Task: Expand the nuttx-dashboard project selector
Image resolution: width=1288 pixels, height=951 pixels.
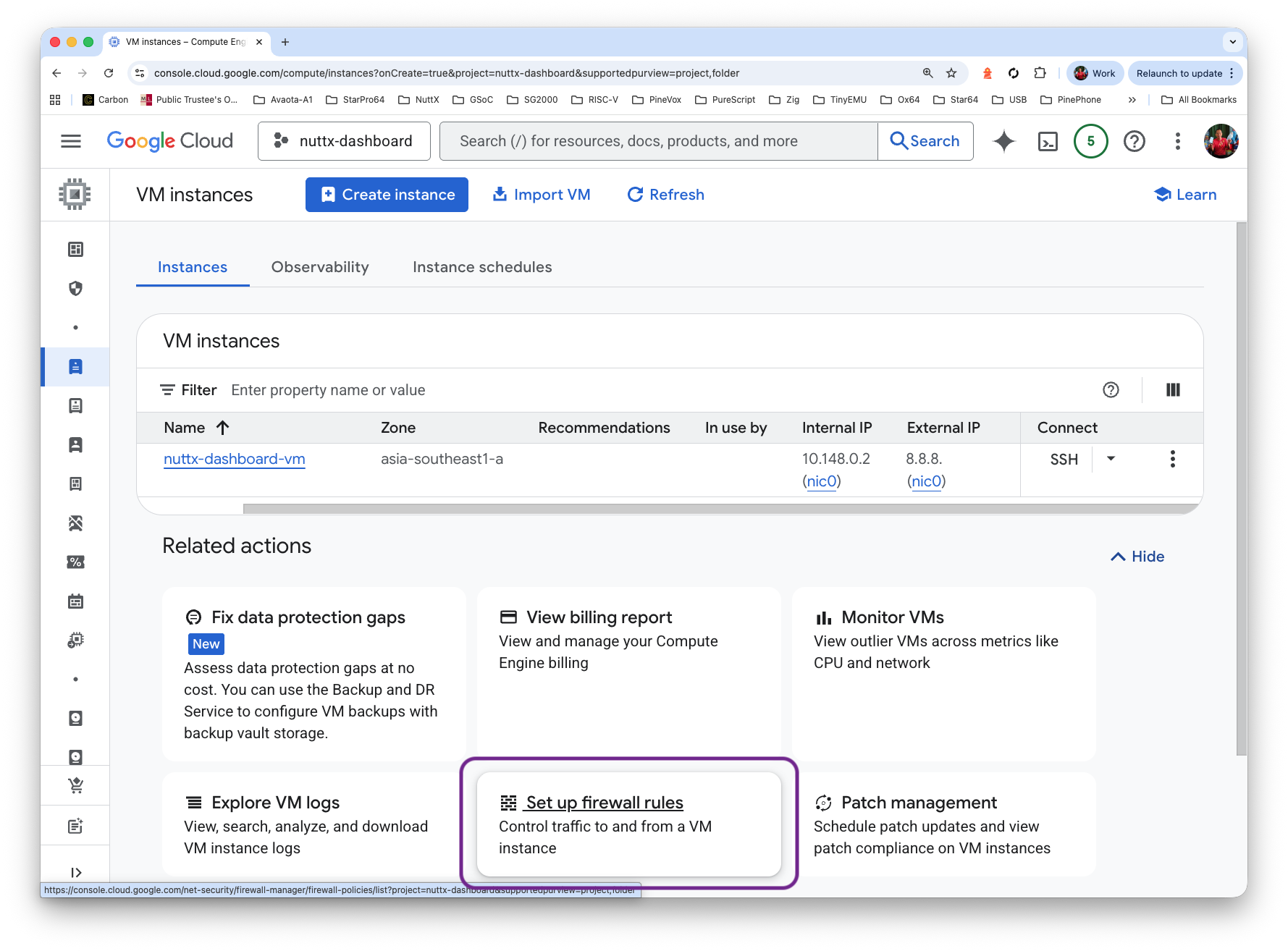Action: coord(344,141)
